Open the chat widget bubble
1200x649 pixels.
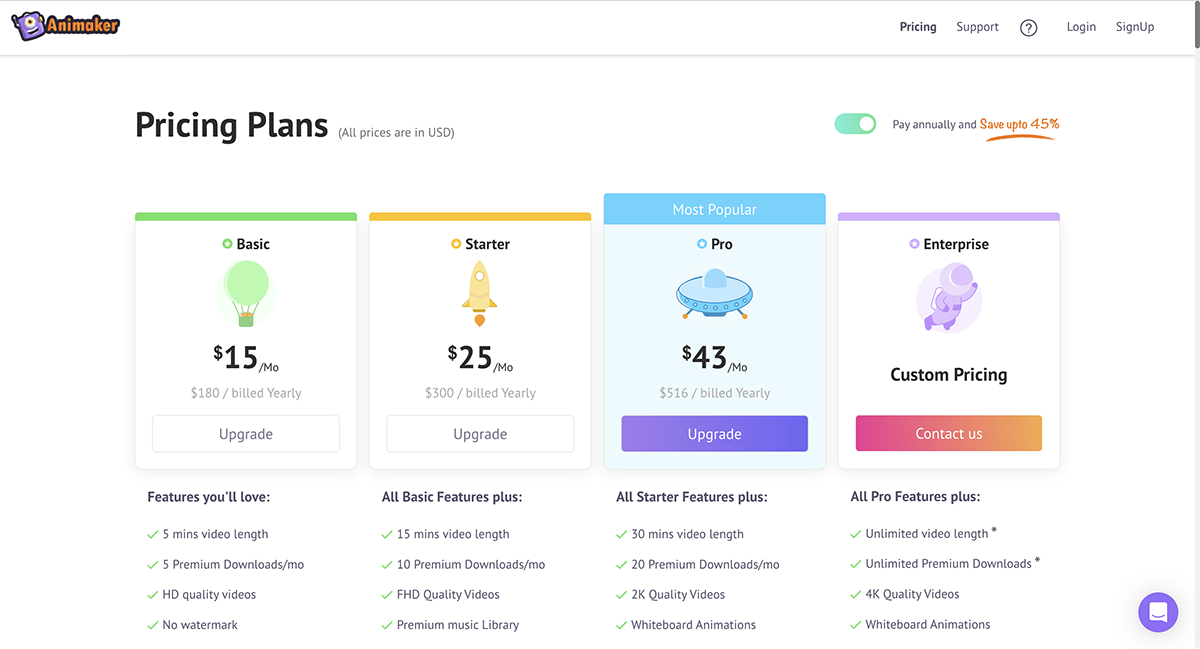[x=1158, y=611]
